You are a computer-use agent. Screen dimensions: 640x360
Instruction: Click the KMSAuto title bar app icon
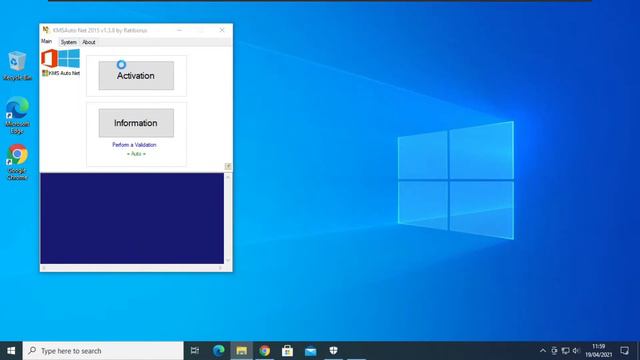[46, 30]
